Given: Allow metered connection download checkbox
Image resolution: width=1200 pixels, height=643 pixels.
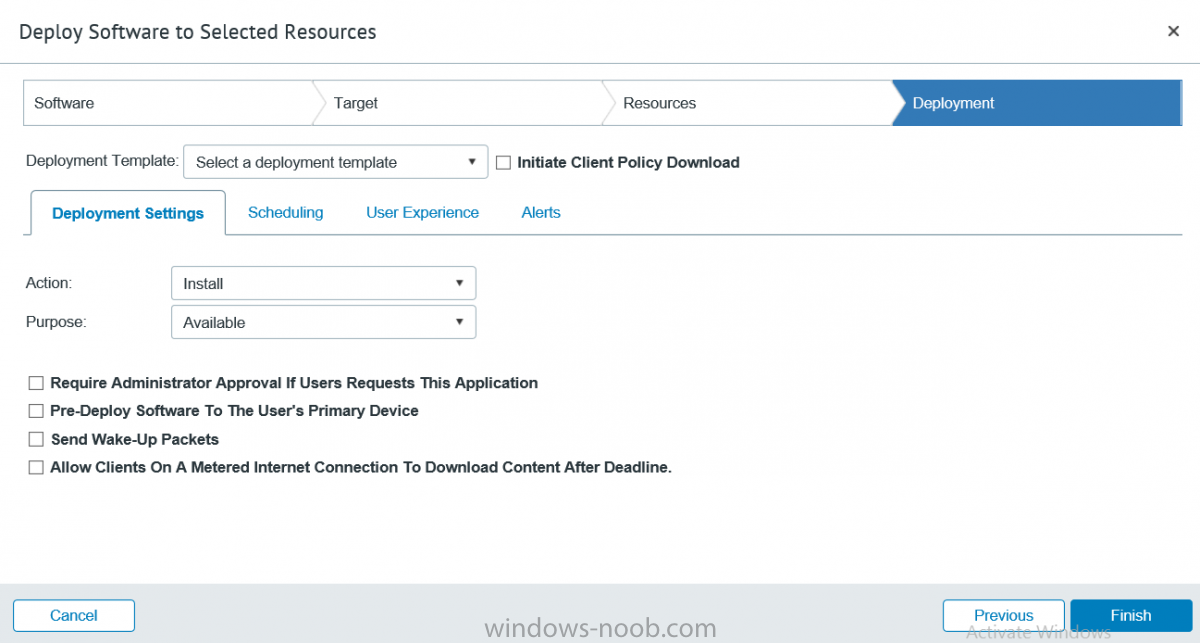Looking at the screenshot, I should point(36,467).
